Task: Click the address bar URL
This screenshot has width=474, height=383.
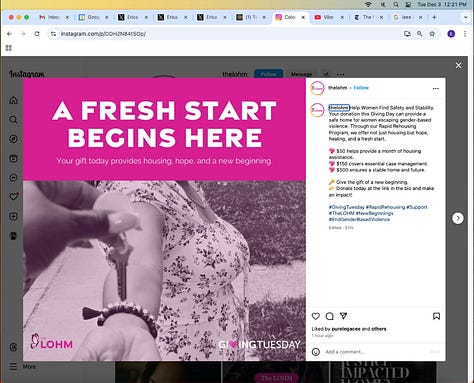Action: [103, 34]
